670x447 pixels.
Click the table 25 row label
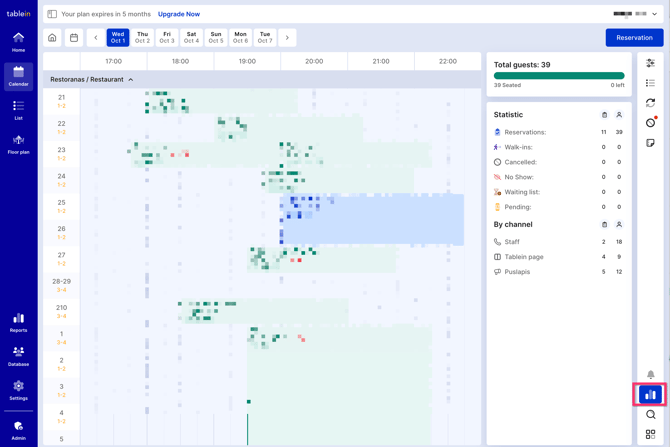pos(61,205)
